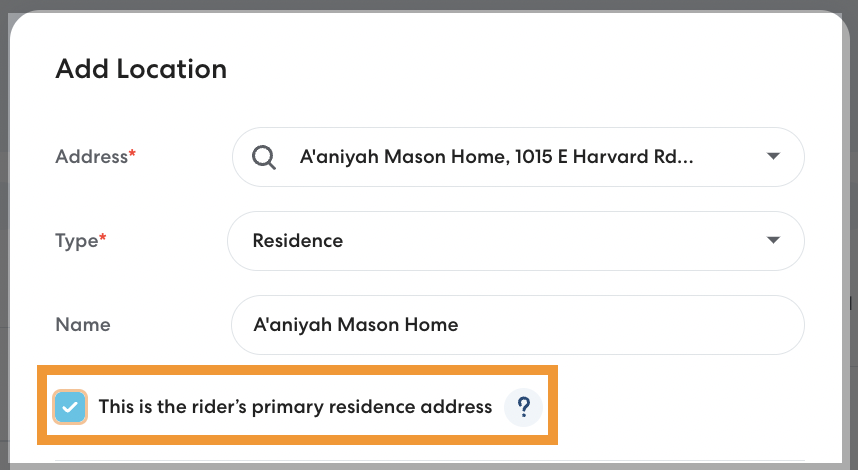Click the dimmed backdrop above the dialog

tap(429, 5)
